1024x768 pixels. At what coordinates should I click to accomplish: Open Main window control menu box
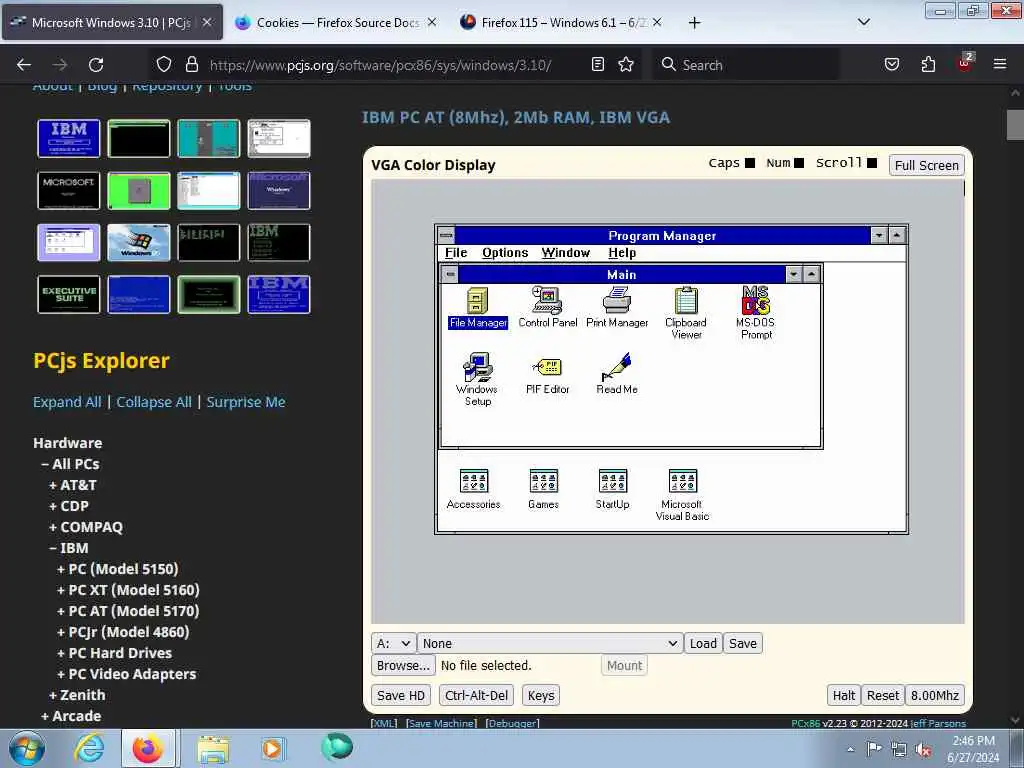(450, 274)
